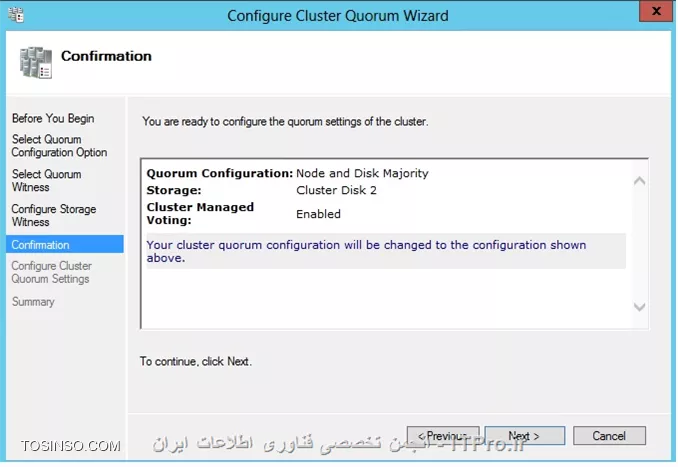Click the Storage label
This screenshot has height=467, width=678.
[x=174, y=190]
